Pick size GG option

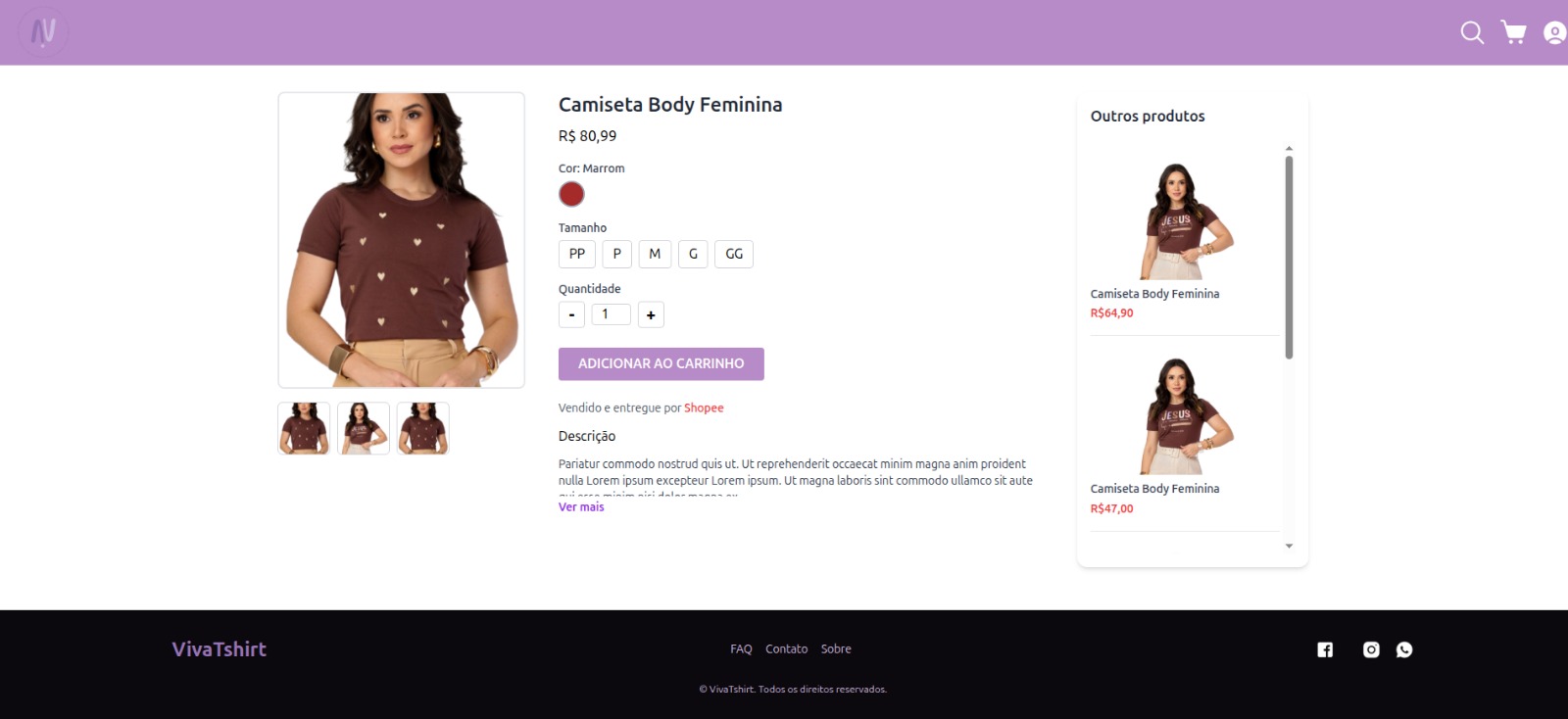734,254
